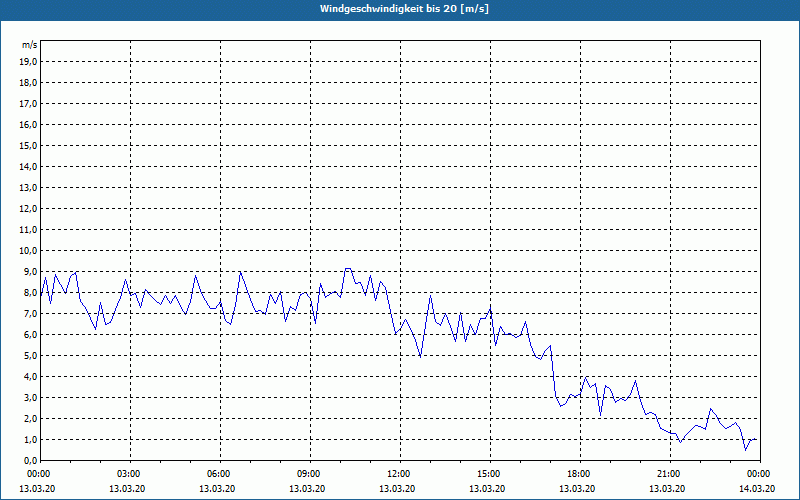Click the m/s unit label on the y-axis

(29, 45)
